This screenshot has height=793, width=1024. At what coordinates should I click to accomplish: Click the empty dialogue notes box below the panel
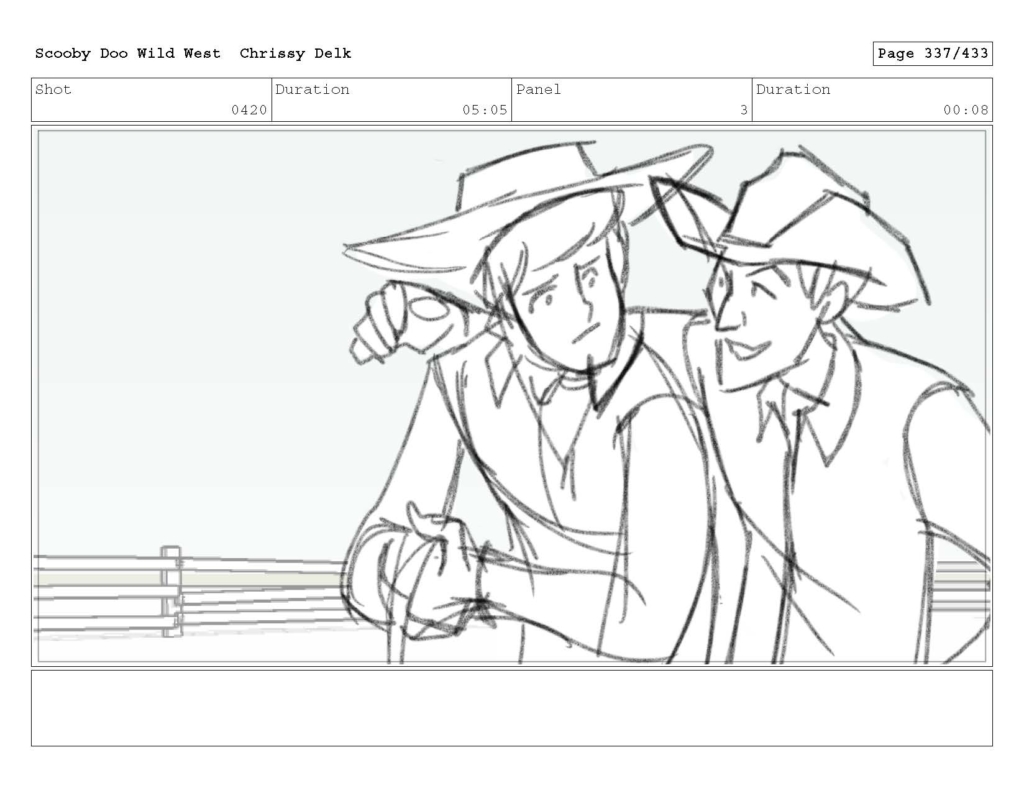(512, 708)
